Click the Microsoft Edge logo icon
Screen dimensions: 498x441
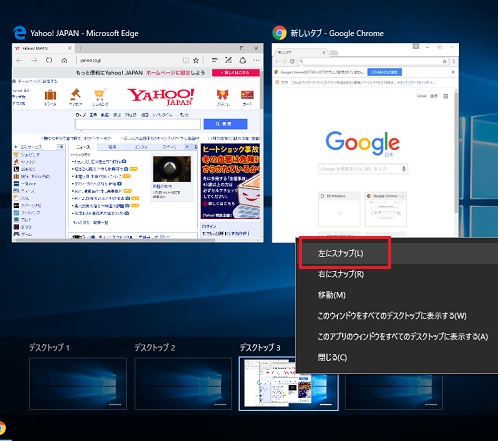20,33
